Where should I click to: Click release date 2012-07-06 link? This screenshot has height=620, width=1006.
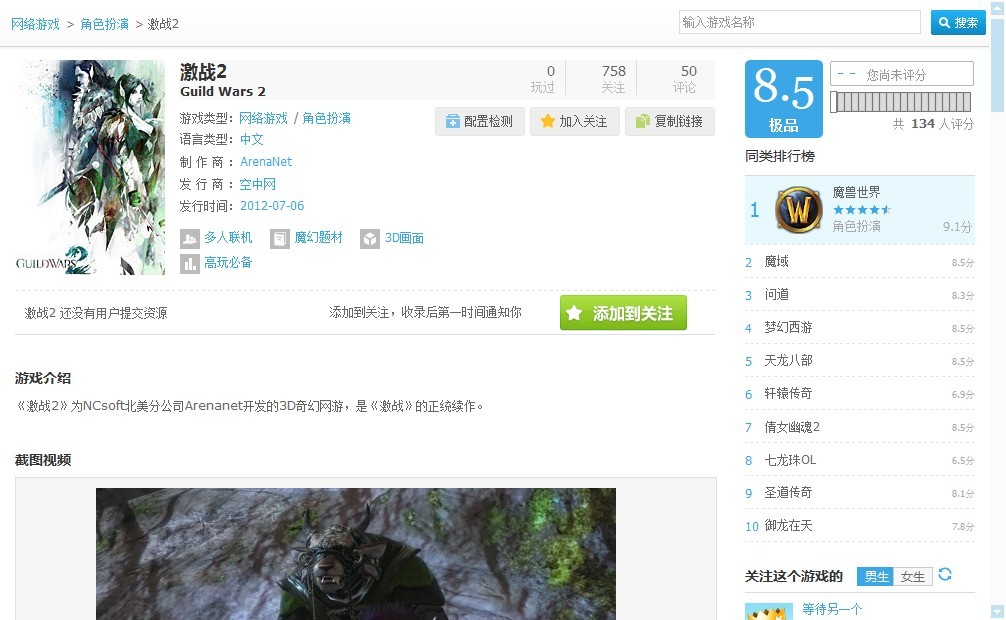click(272, 206)
